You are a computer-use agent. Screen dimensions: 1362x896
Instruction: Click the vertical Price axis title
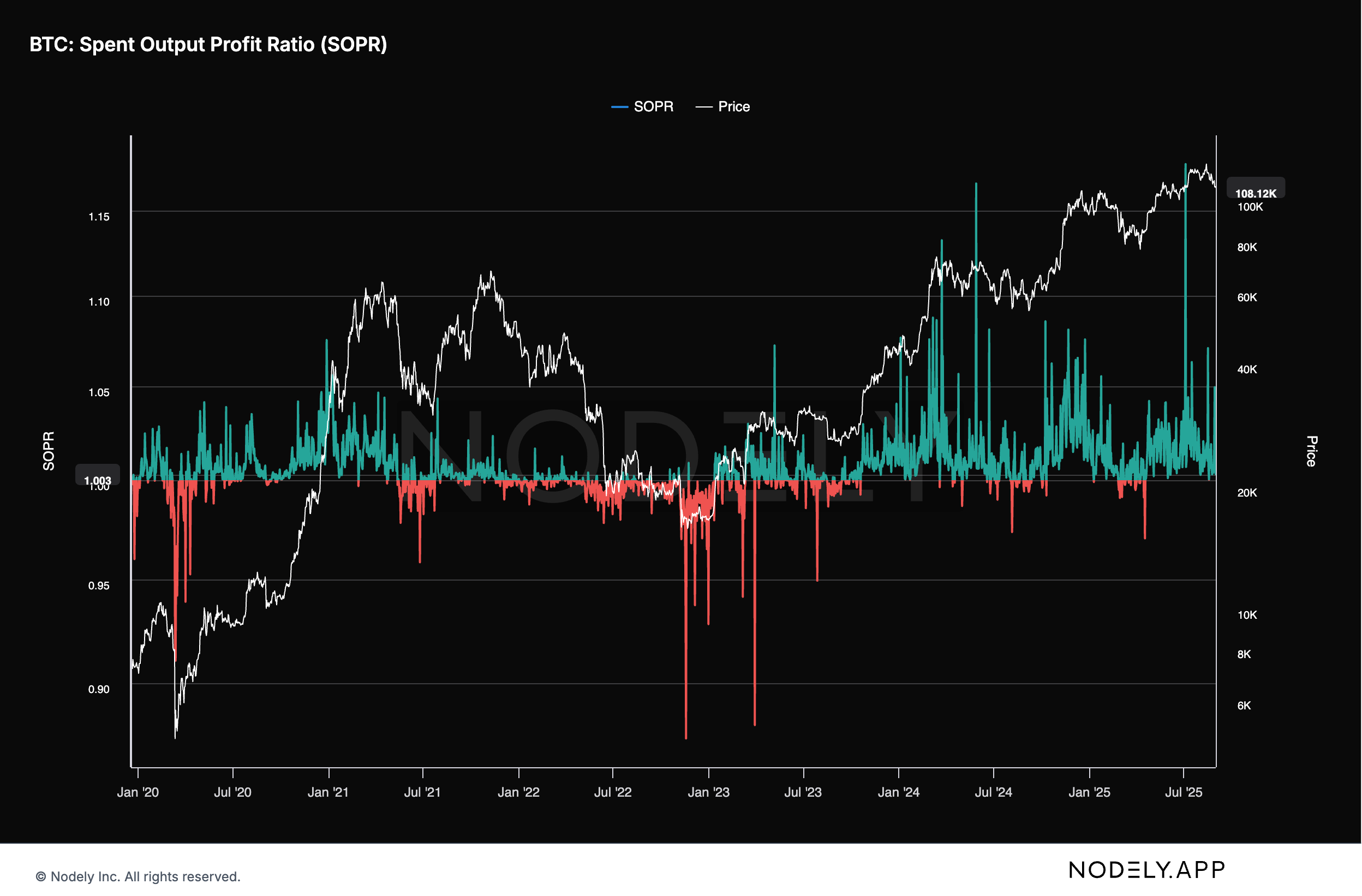(1312, 451)
